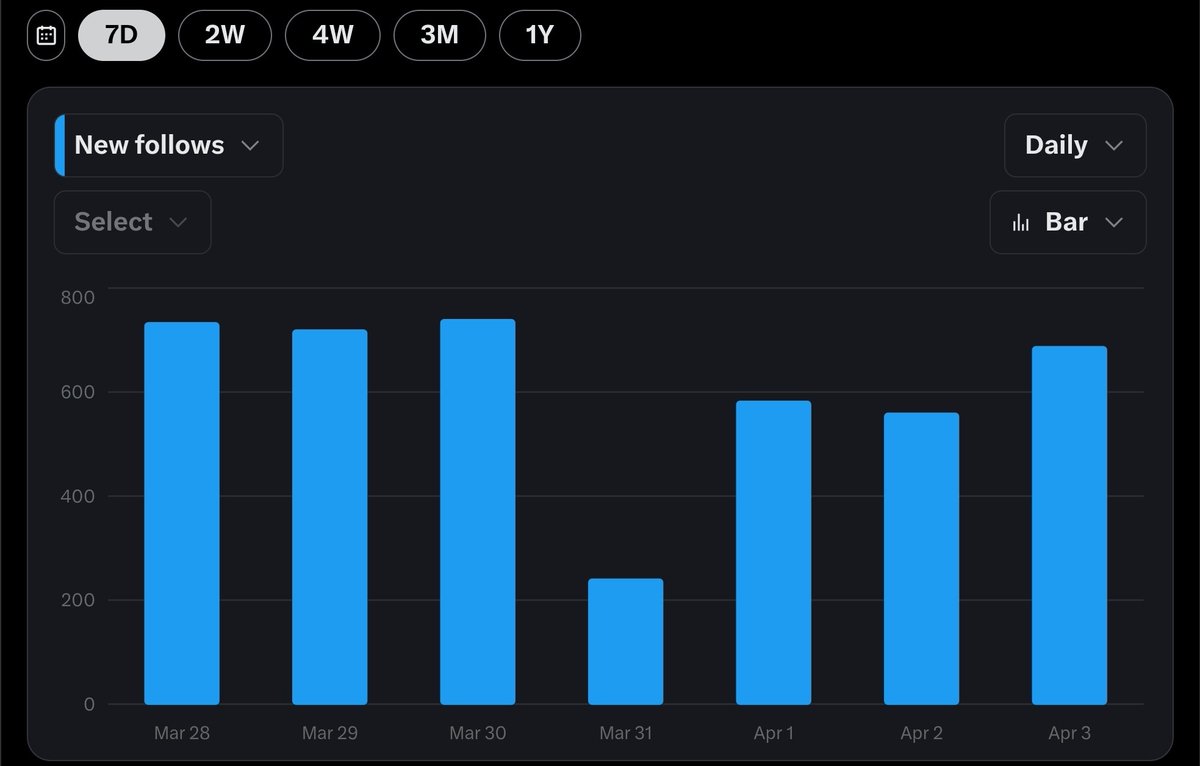The width and height of the screenshot is (1200, 766).
Task: Click the Apr 1 axis label
Action: click(774, 733)
